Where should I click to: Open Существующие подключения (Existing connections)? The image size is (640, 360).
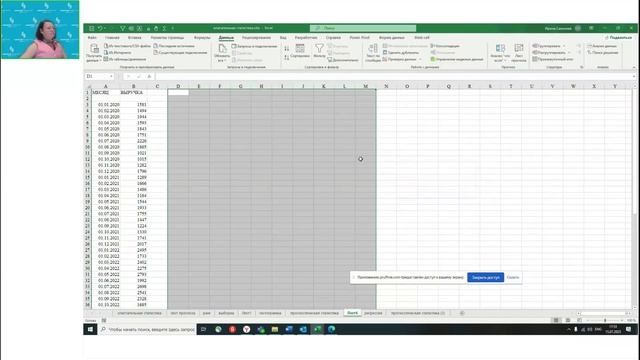180,53
